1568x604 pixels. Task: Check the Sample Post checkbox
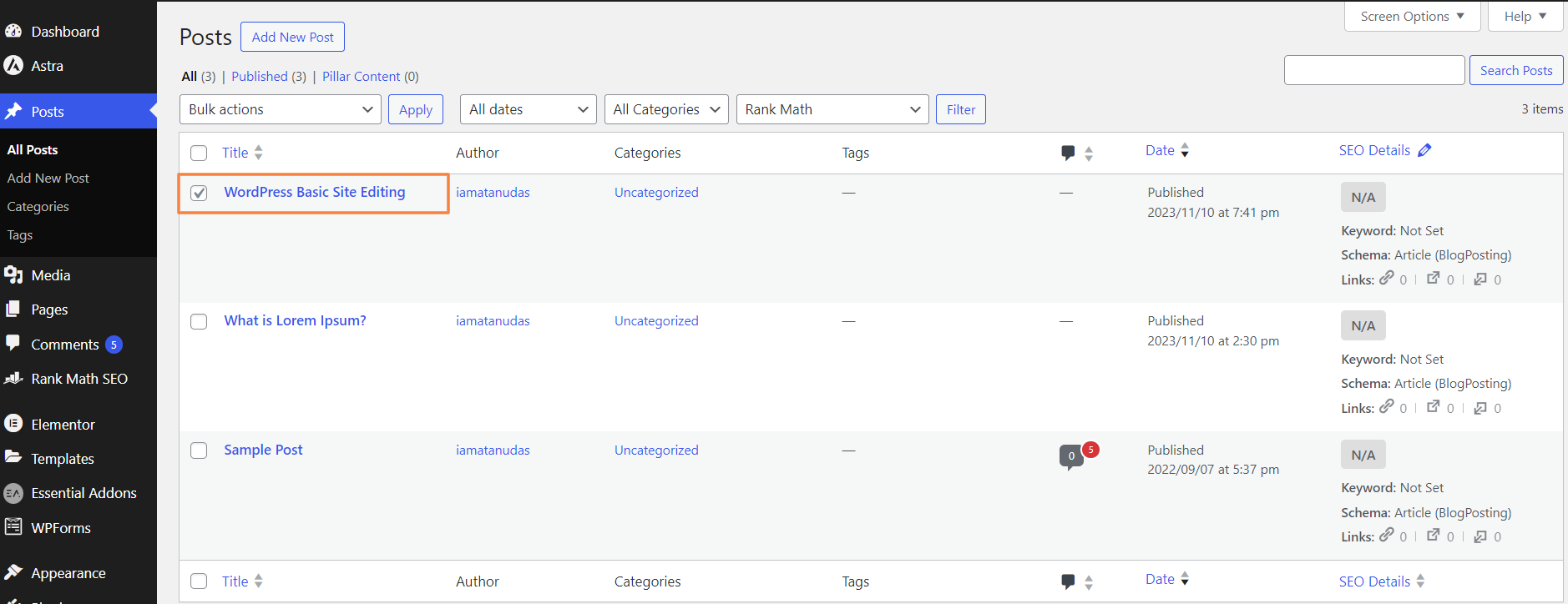click(x=199, y=450)
